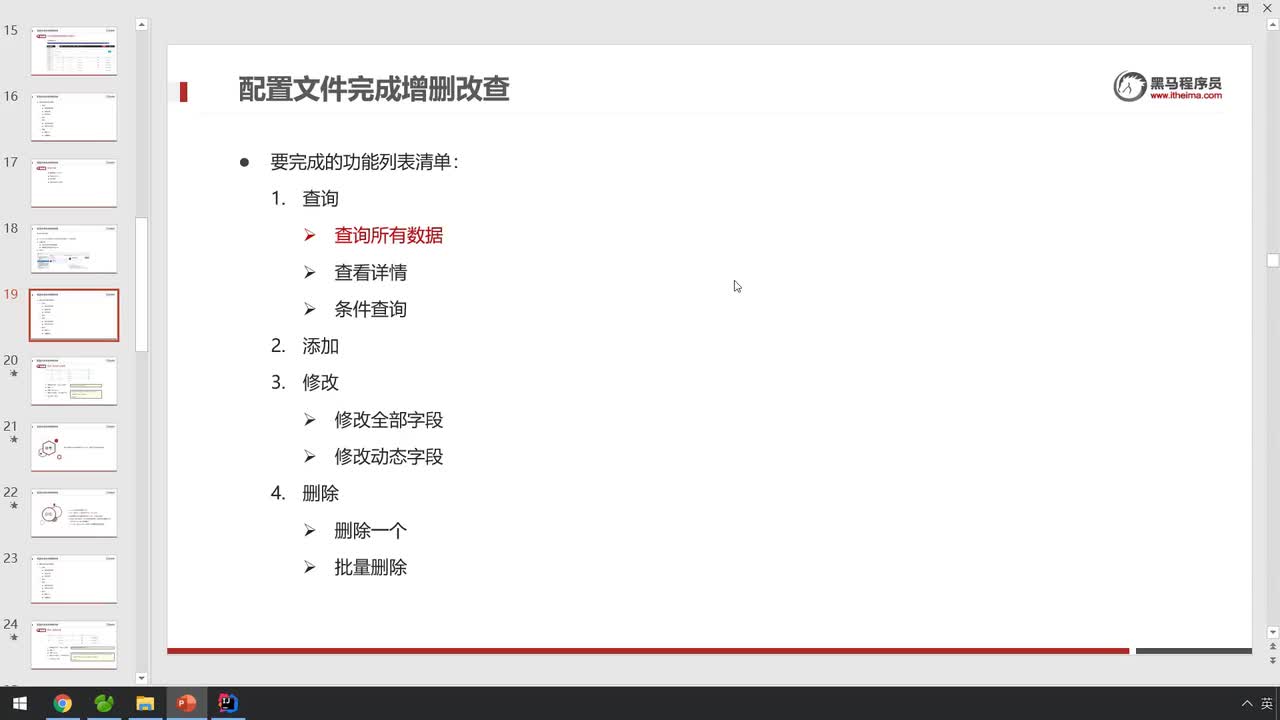The image size is (1280, 720).
Task: Open File Explorer from the taskbar
Action: (x=145, y=703)
